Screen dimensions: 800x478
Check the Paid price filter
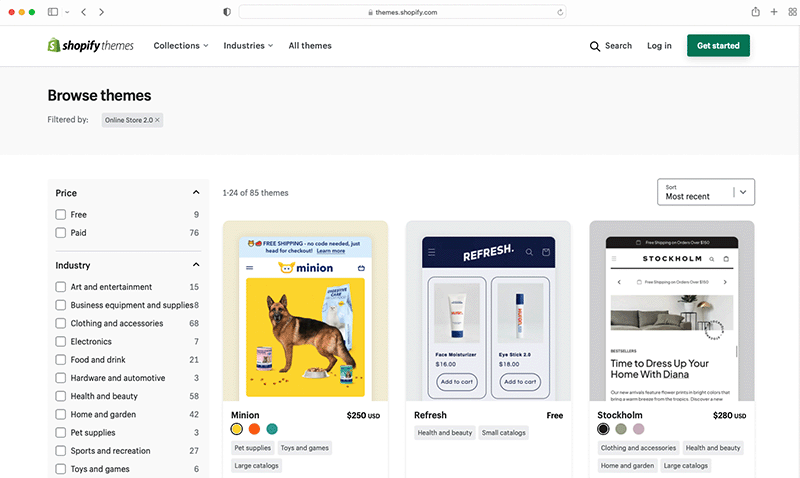tap(61, 233)
